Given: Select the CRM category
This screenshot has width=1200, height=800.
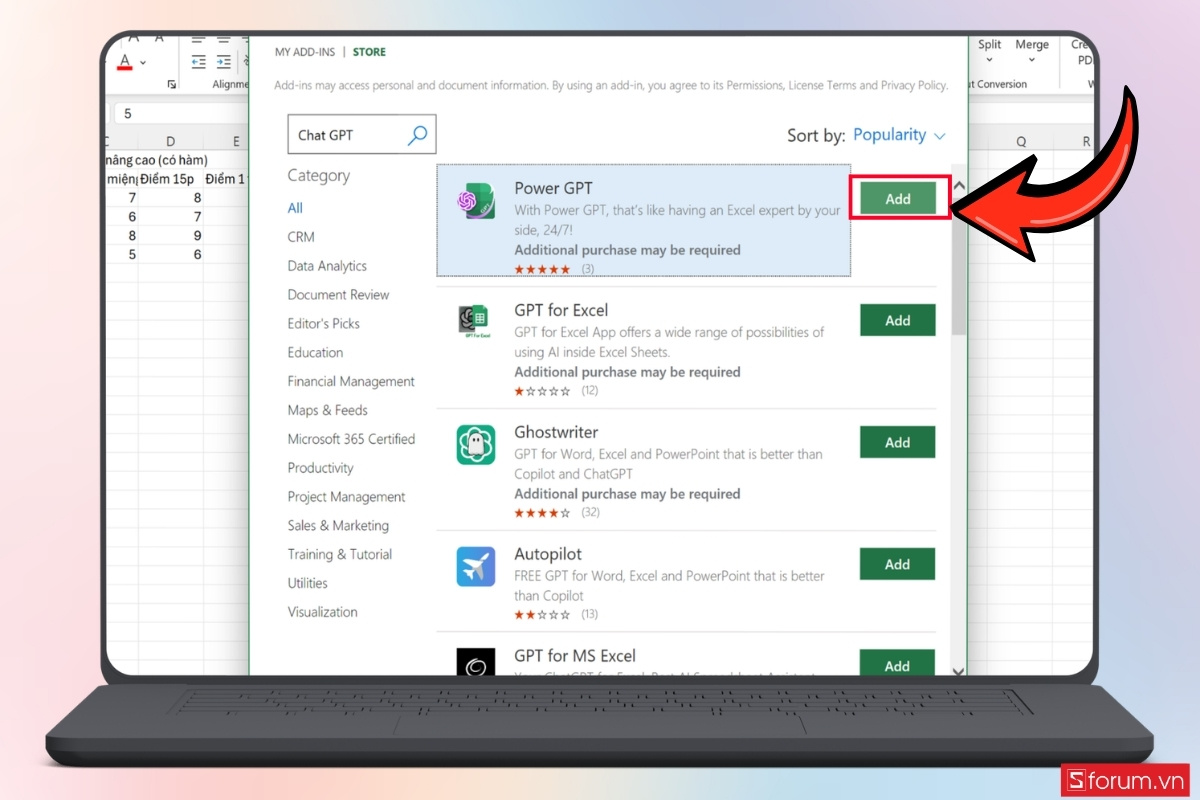Looking at the screenshot, I should (301, 237).
